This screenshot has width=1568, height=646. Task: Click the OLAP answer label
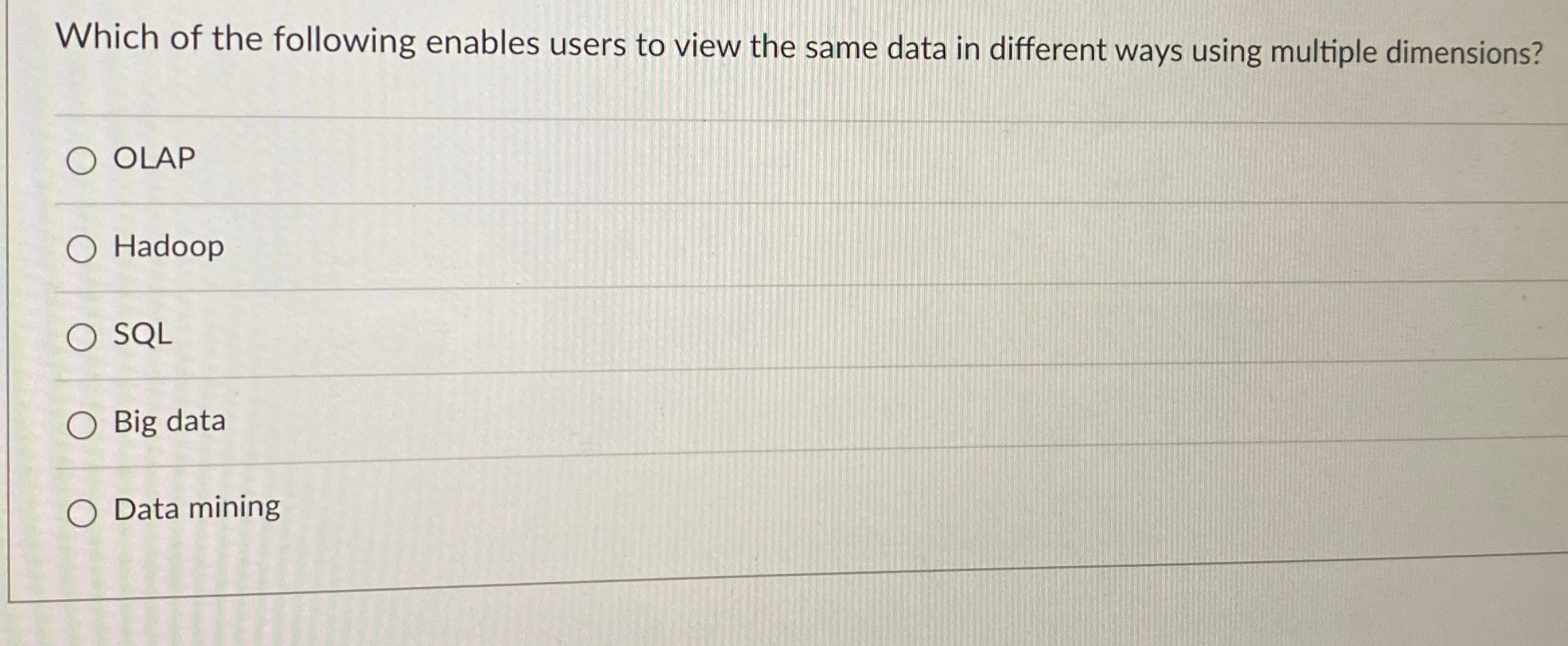tap(151, 159)
